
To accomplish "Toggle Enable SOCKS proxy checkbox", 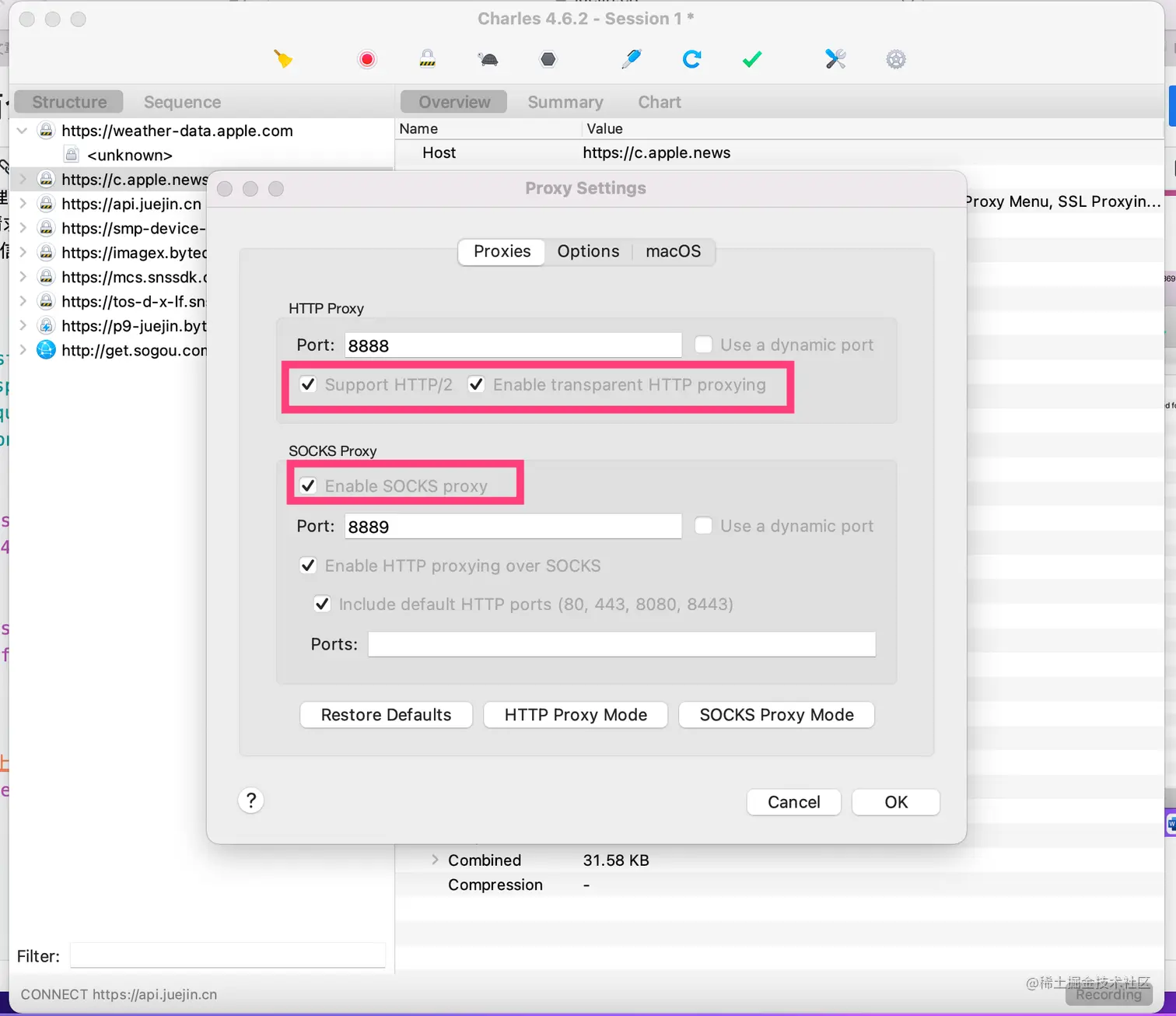I will [308, 485].
